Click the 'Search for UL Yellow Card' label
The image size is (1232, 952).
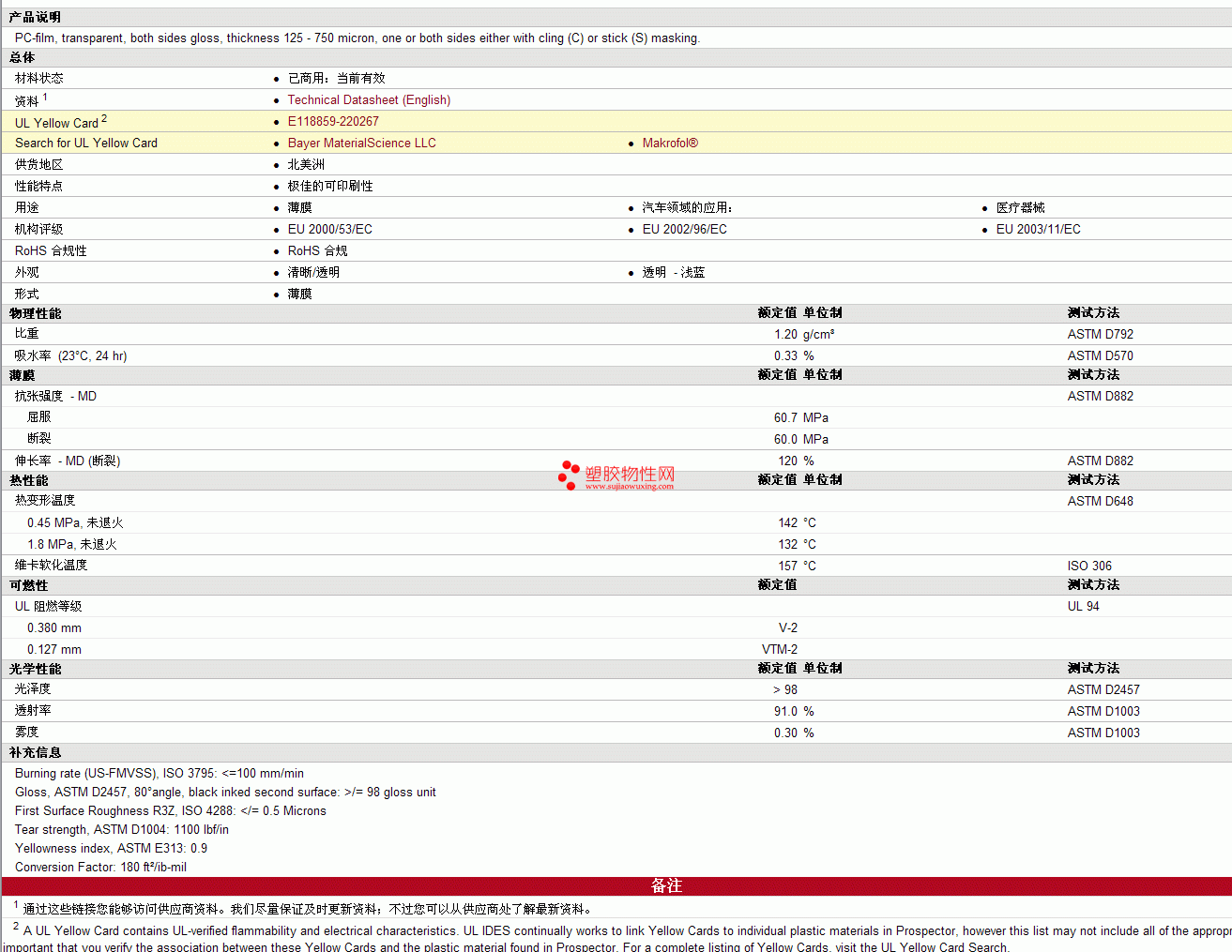[86, 144]
